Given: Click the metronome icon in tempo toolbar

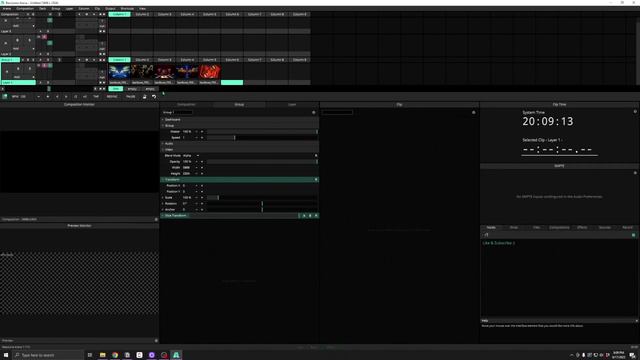Looking at the screenshot, I should pyautogui.click(x=144, y=97).
